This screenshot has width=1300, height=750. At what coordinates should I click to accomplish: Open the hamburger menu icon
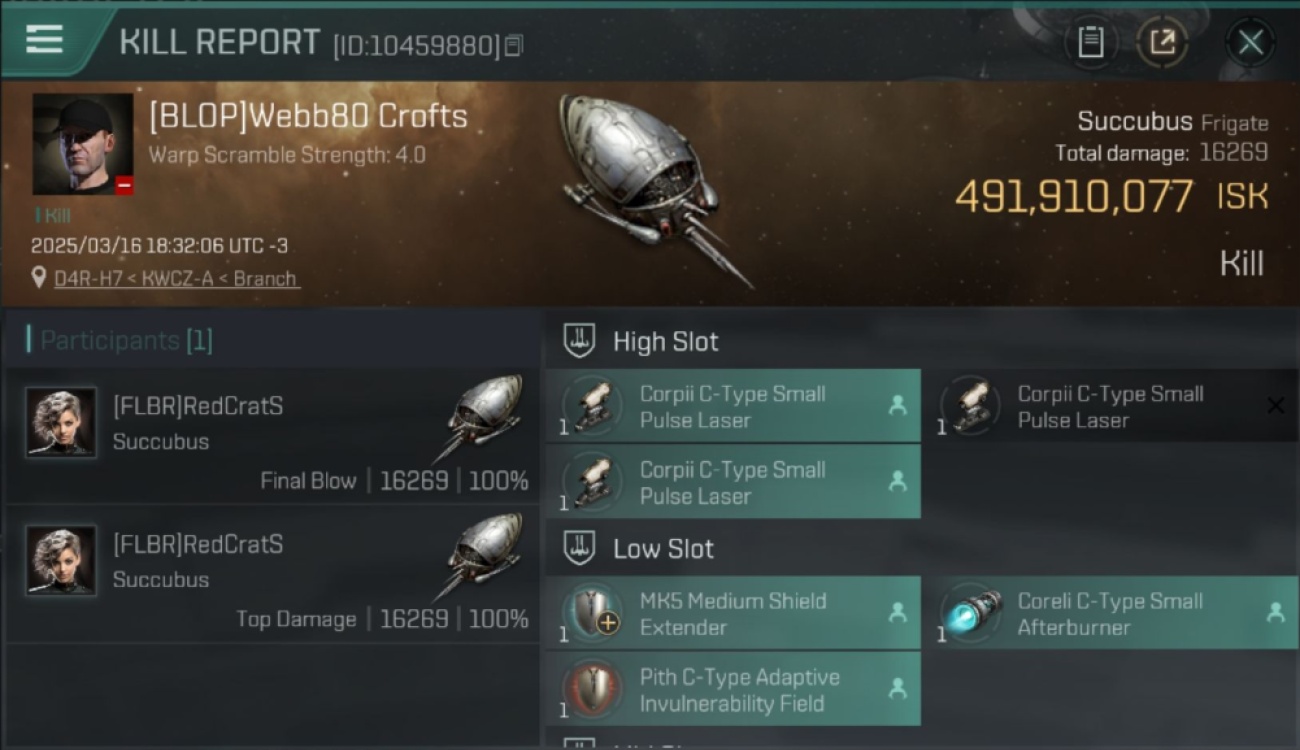pyautogui.click(x=44, y=40)
